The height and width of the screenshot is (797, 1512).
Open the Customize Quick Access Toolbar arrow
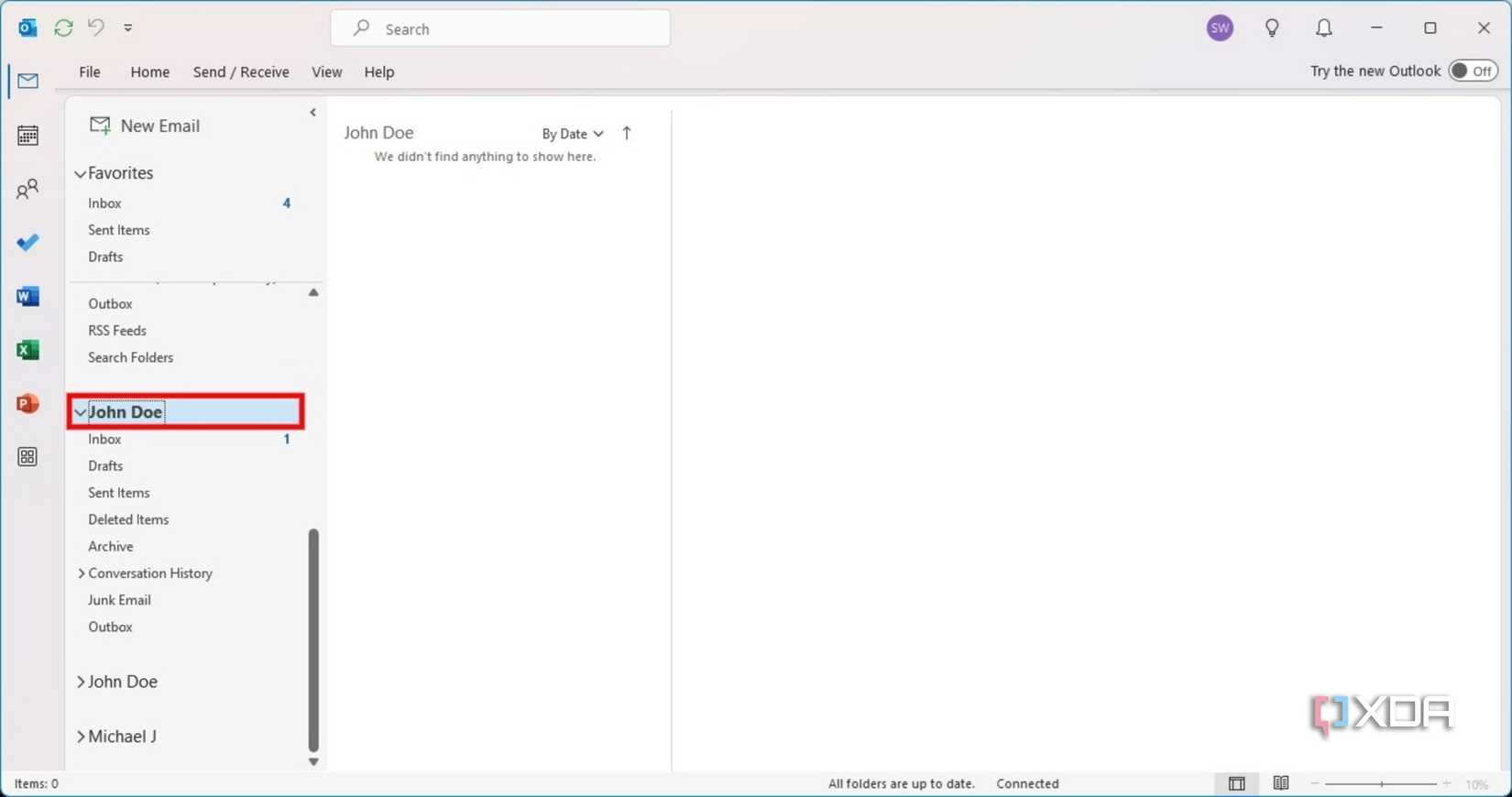[128, 27]
